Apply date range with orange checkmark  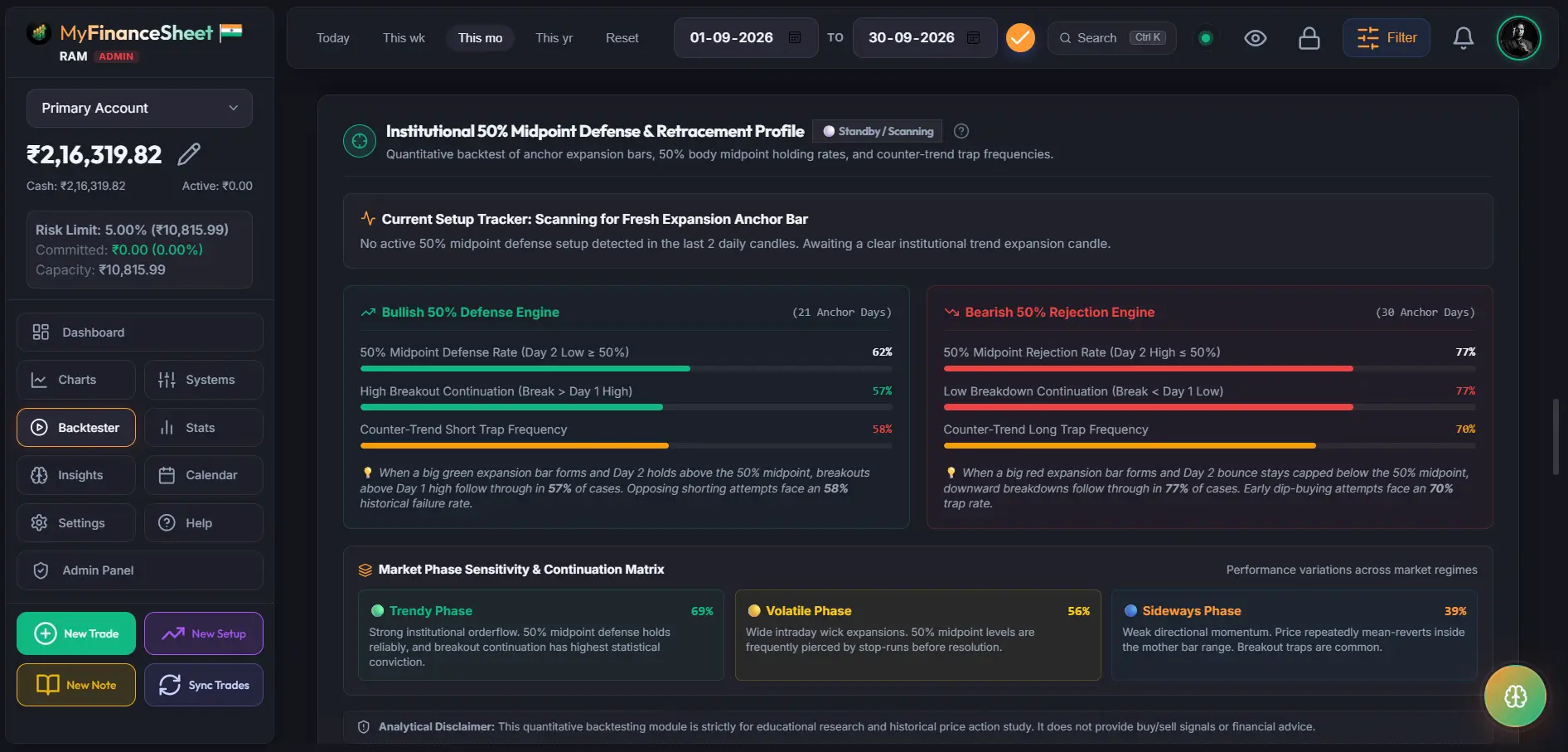click(x=1020, y=38)
